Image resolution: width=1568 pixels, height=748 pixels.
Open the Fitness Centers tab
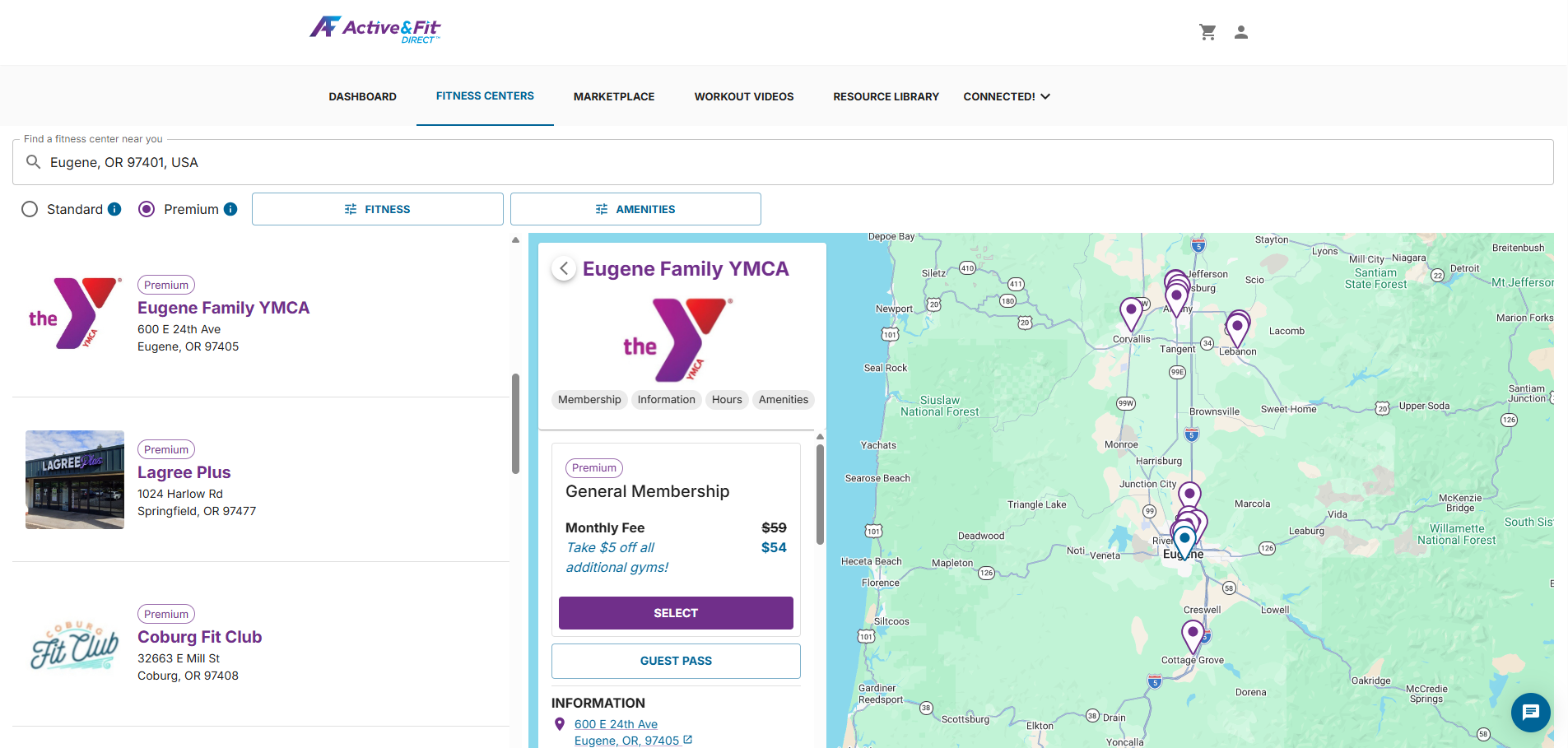[485, 96]
